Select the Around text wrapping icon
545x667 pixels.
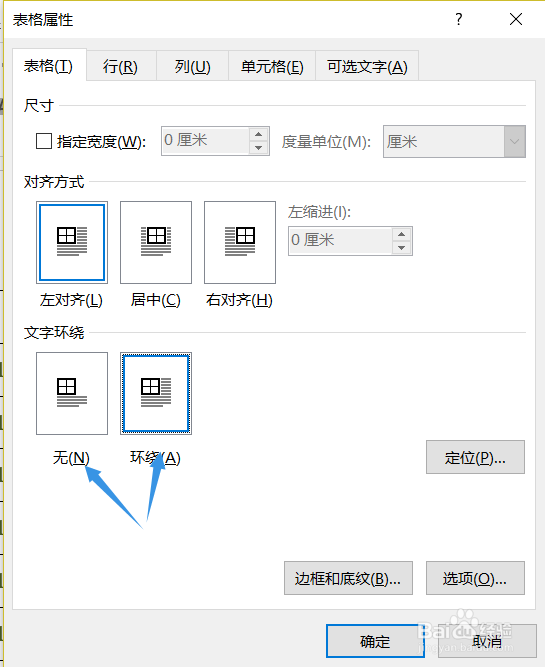point(156,393)
